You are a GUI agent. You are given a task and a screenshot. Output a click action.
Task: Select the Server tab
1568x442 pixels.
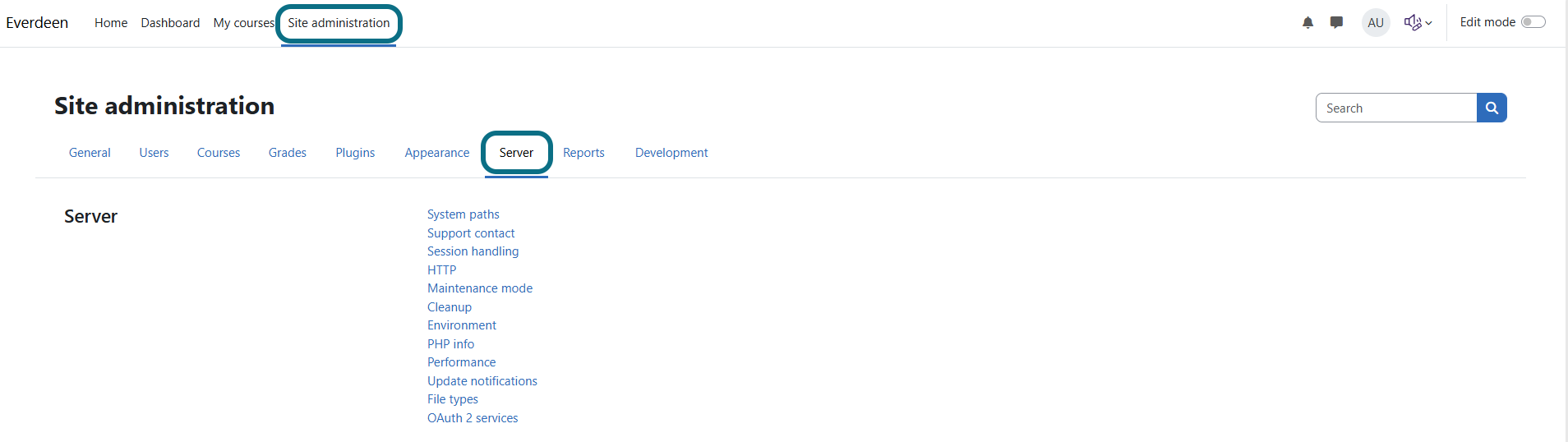click(516, 153)
